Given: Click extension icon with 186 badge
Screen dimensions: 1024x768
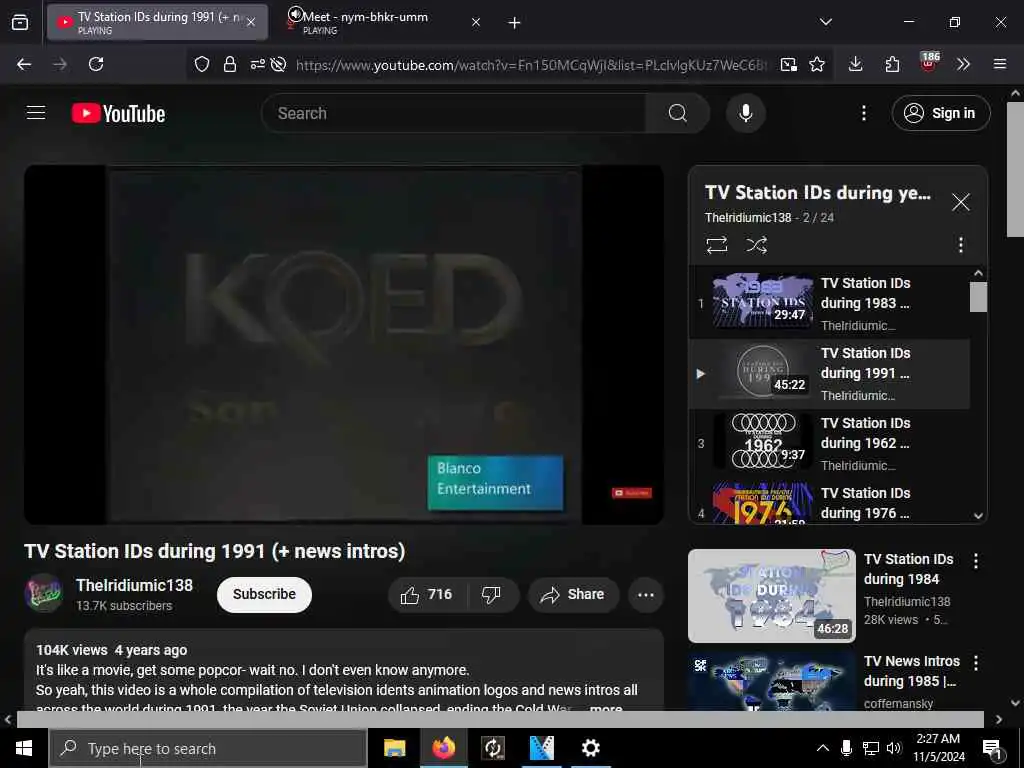Looking at the screenshot, I should tap(929, 62).
